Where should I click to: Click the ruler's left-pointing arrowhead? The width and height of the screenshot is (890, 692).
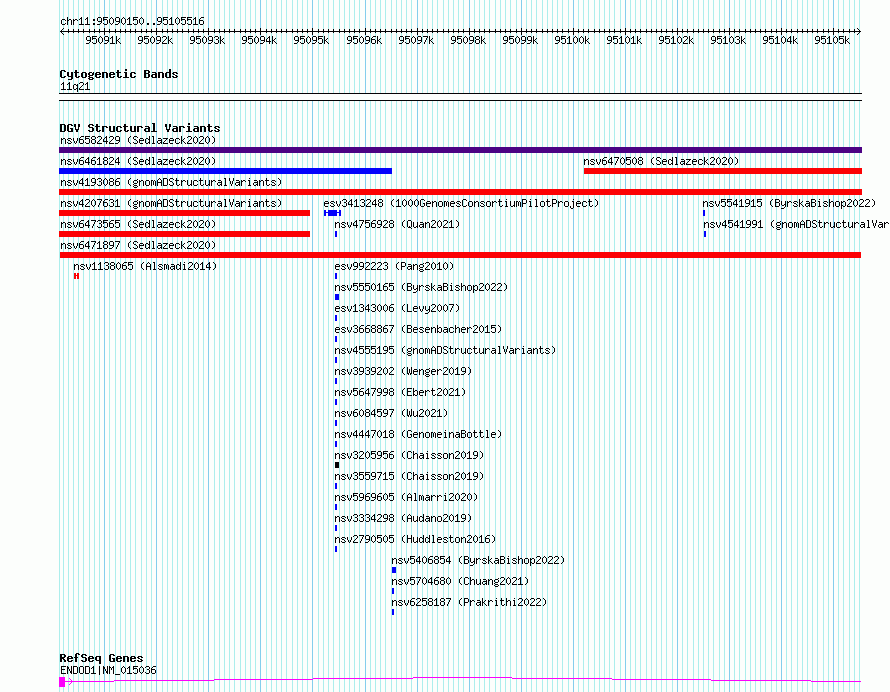(62, 32)
